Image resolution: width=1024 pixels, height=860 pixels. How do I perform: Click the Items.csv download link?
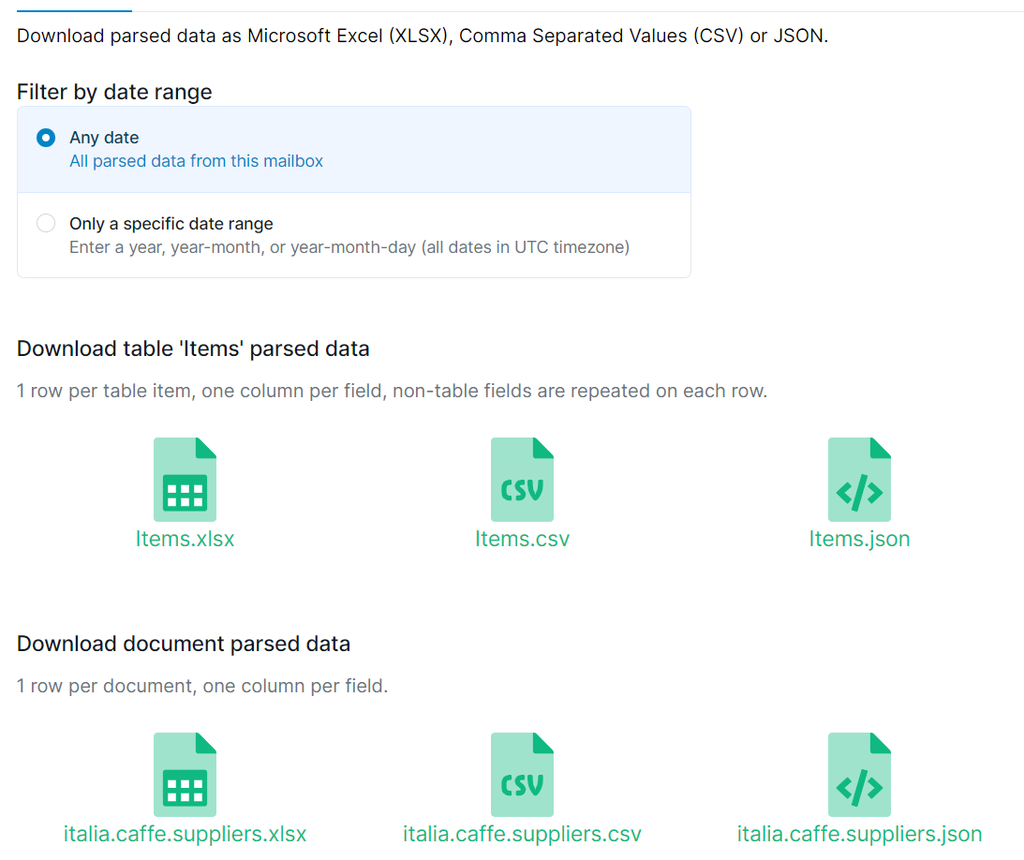click(521, 538)
